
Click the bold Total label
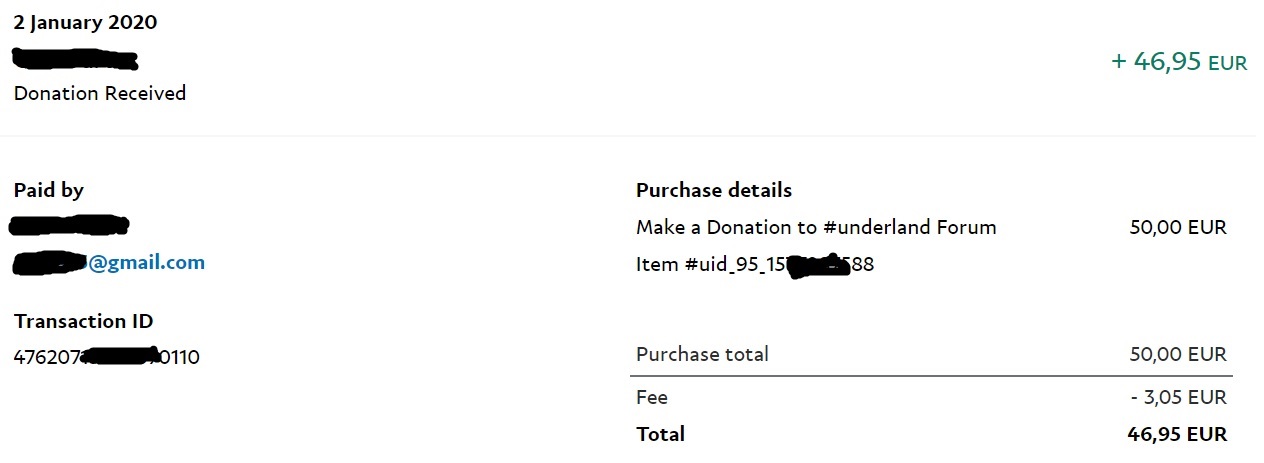(660, 434)
